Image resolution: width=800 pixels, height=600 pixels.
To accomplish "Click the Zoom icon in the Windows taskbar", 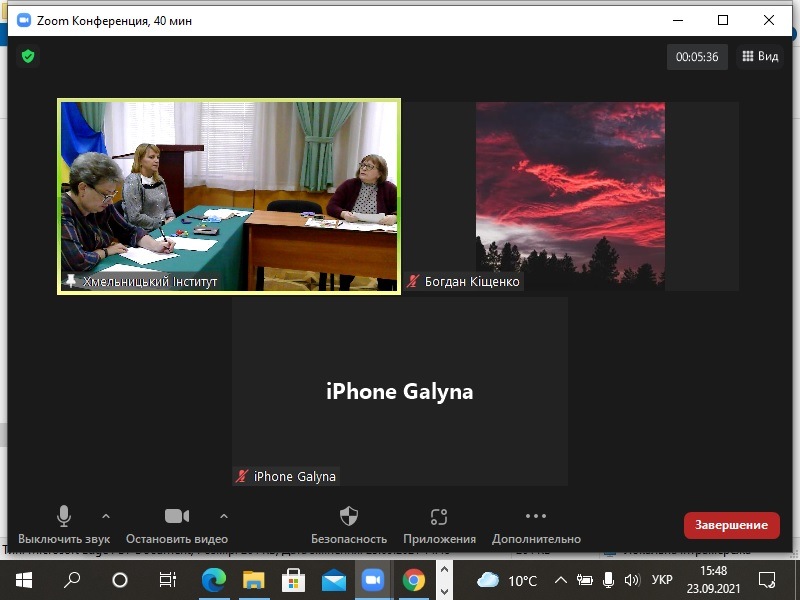I will 373,579.
